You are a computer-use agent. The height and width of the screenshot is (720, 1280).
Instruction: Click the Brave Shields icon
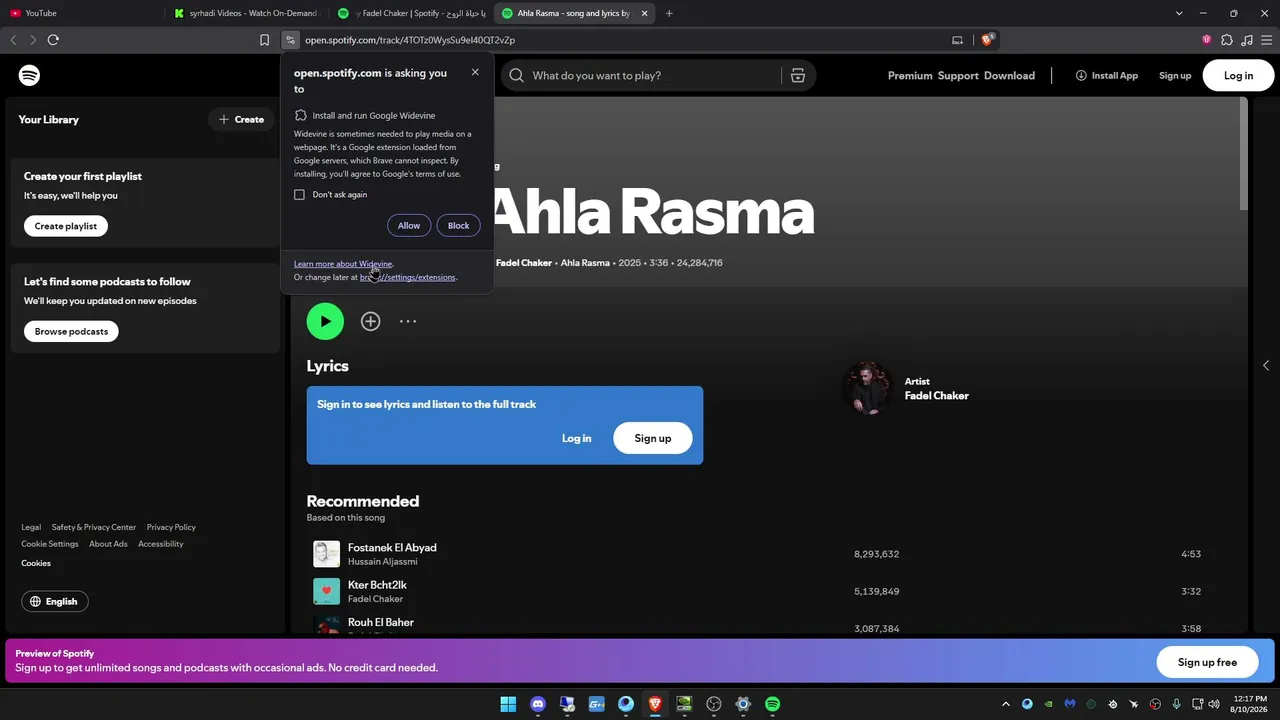tap(987, 40)
